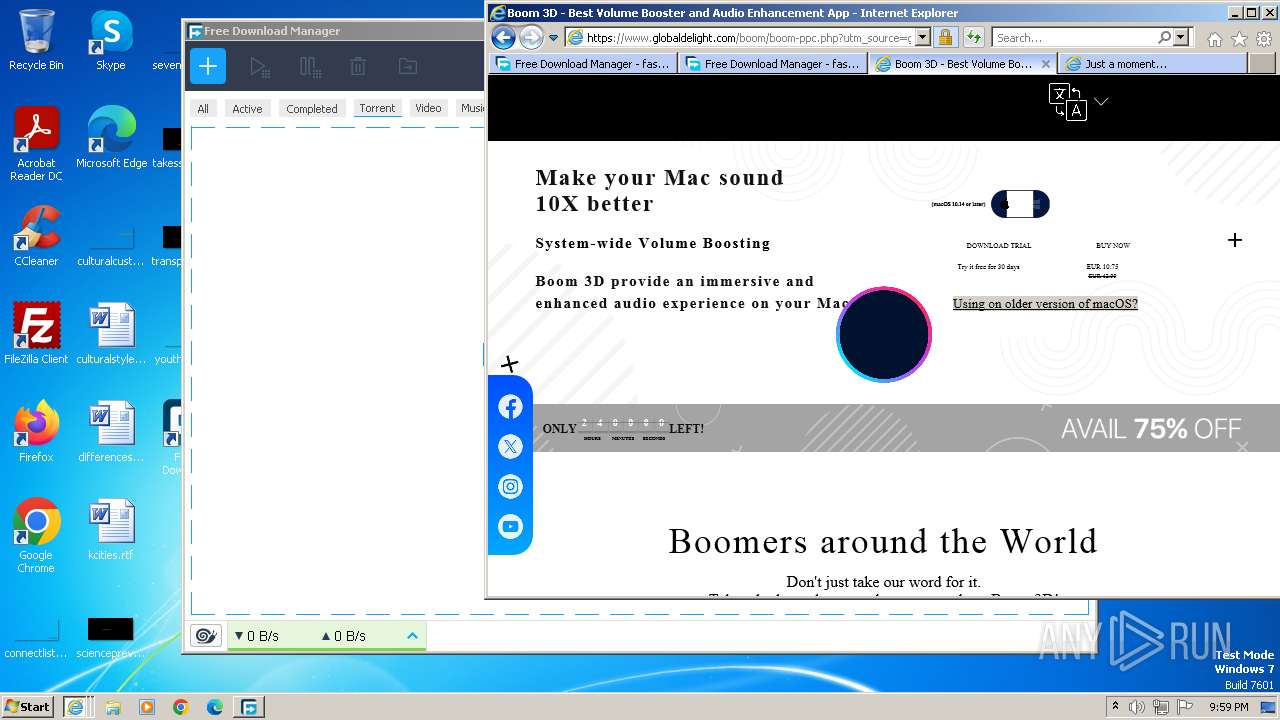The image size is (1280, 720).
Task: Close the Boom 3D browser tab
Action: (1046, 63)
